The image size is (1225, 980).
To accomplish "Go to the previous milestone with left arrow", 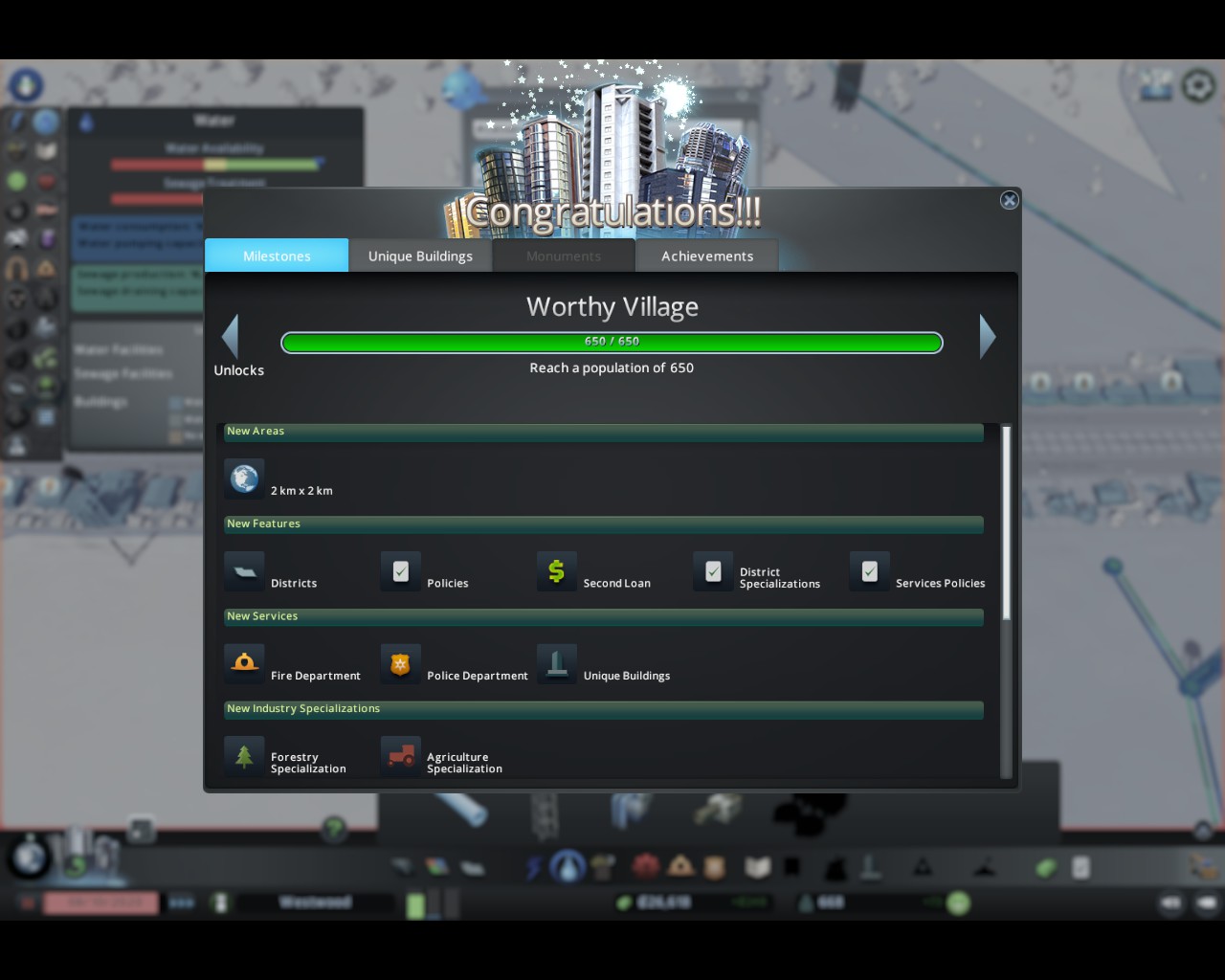I will 230,337.
